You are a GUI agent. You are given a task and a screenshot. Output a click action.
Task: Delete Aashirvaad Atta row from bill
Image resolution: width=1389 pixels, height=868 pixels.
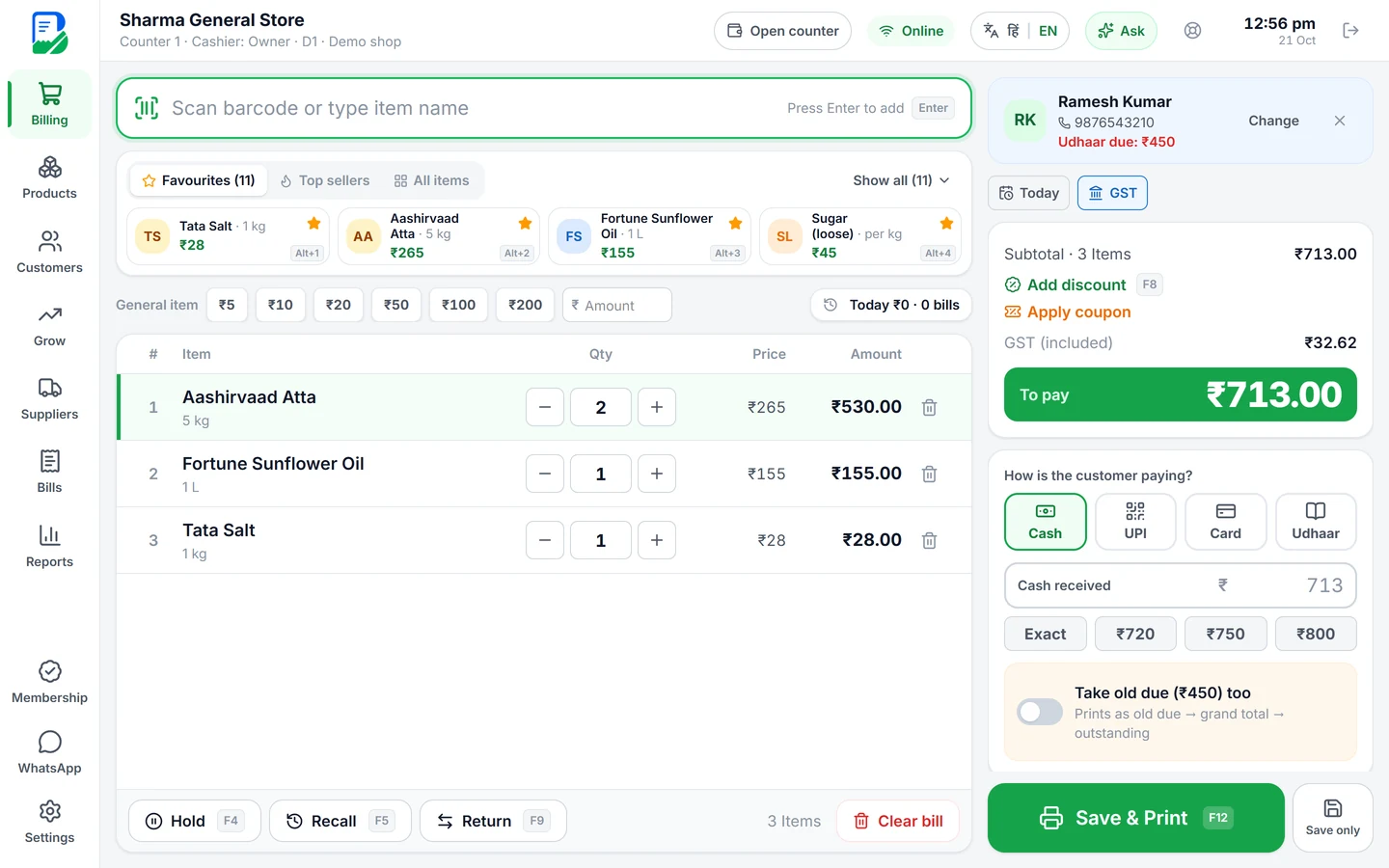pos(930,407)
